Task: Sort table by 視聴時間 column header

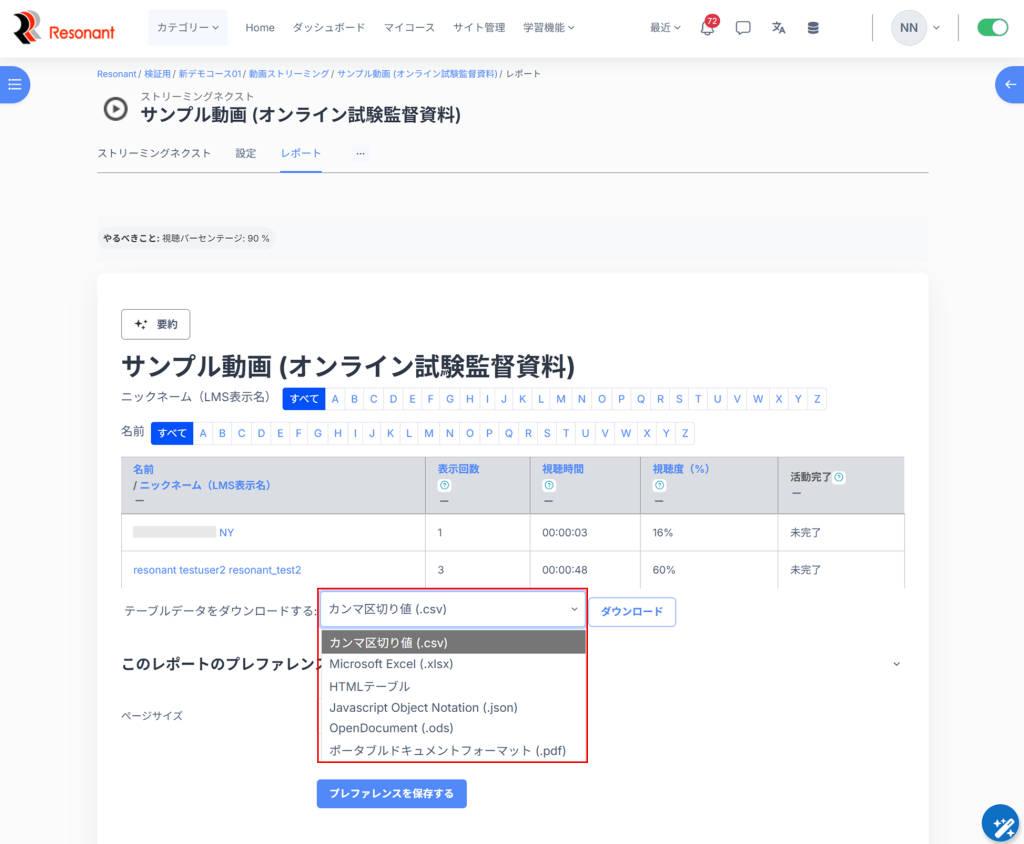Action: tap(563, 468)
